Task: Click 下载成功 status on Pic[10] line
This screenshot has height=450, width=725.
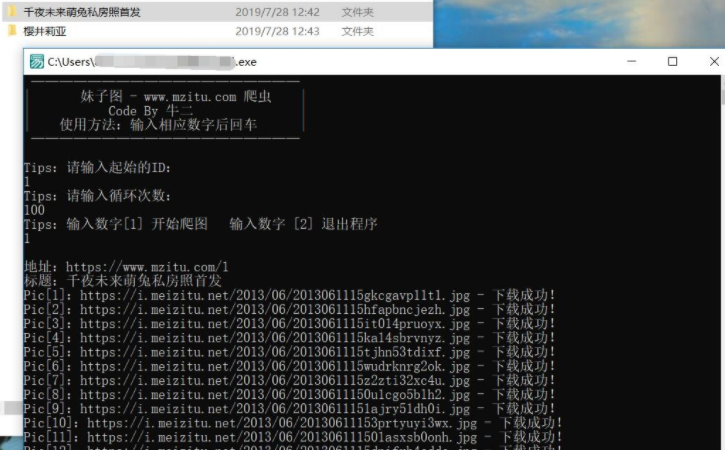Action: 531,423
